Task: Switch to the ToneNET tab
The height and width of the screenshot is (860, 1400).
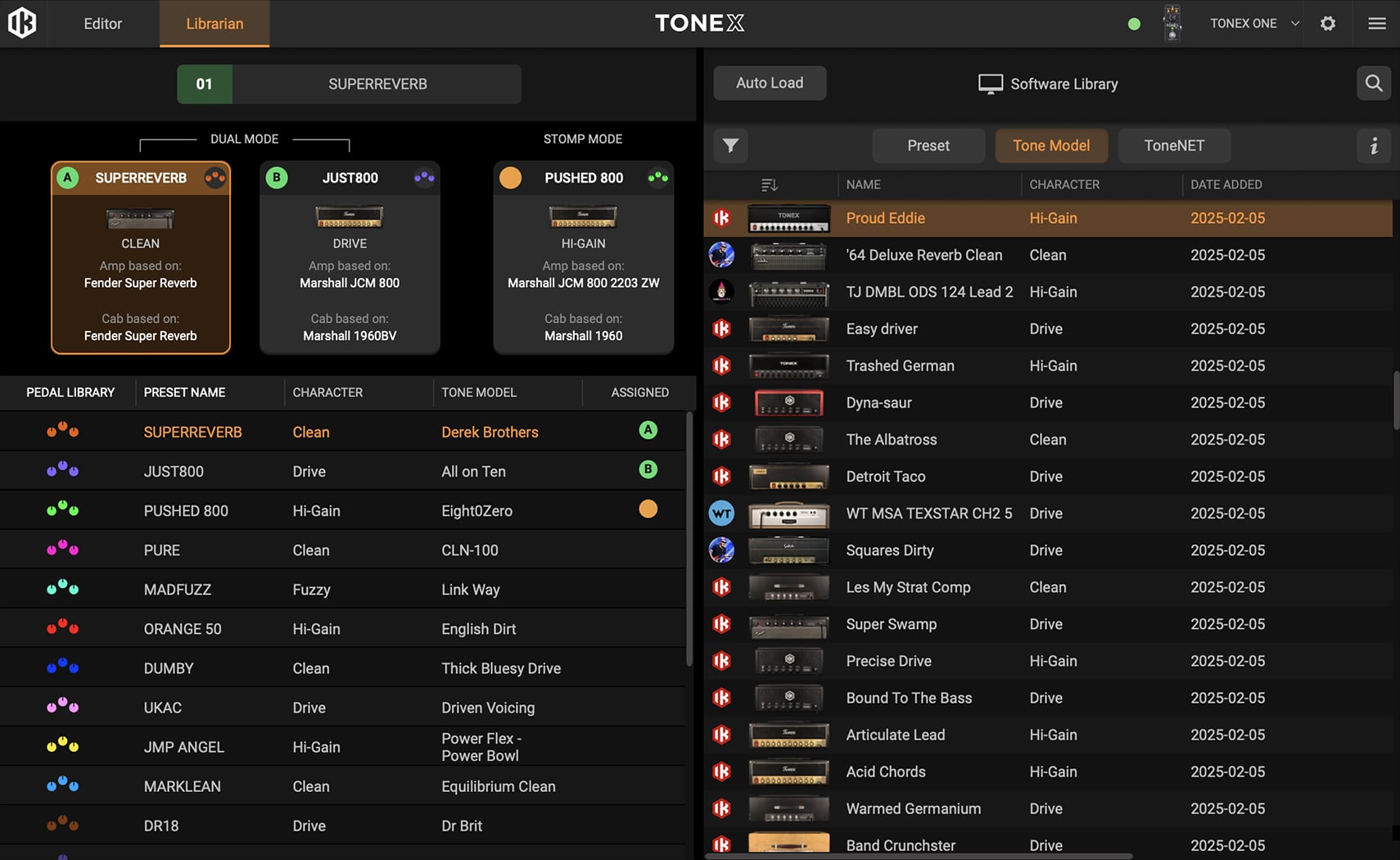Action: click(1173, 146)
